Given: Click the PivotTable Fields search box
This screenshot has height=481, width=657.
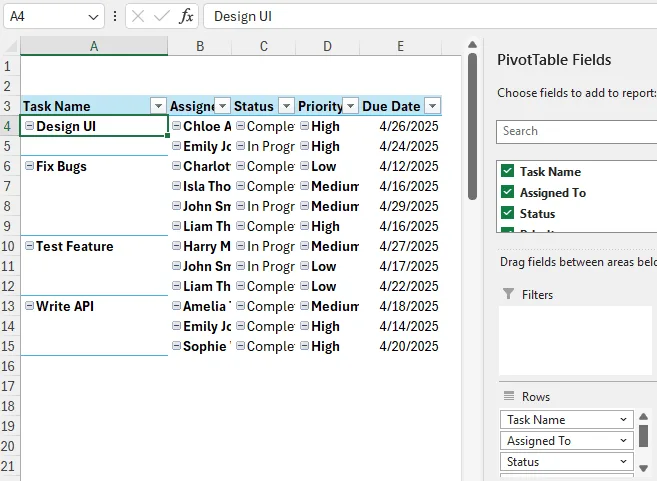Looking at the screenshot, I should tap(577, 132).
